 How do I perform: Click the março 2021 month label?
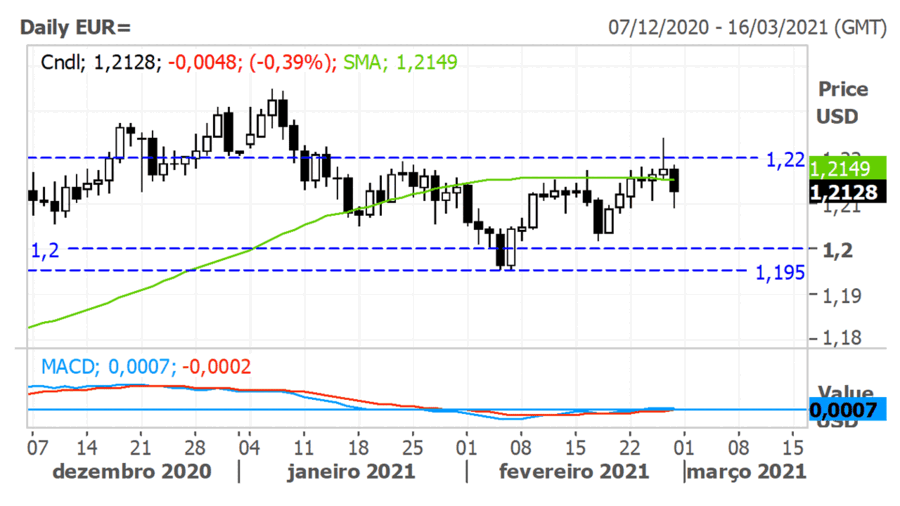click(747, 470)
